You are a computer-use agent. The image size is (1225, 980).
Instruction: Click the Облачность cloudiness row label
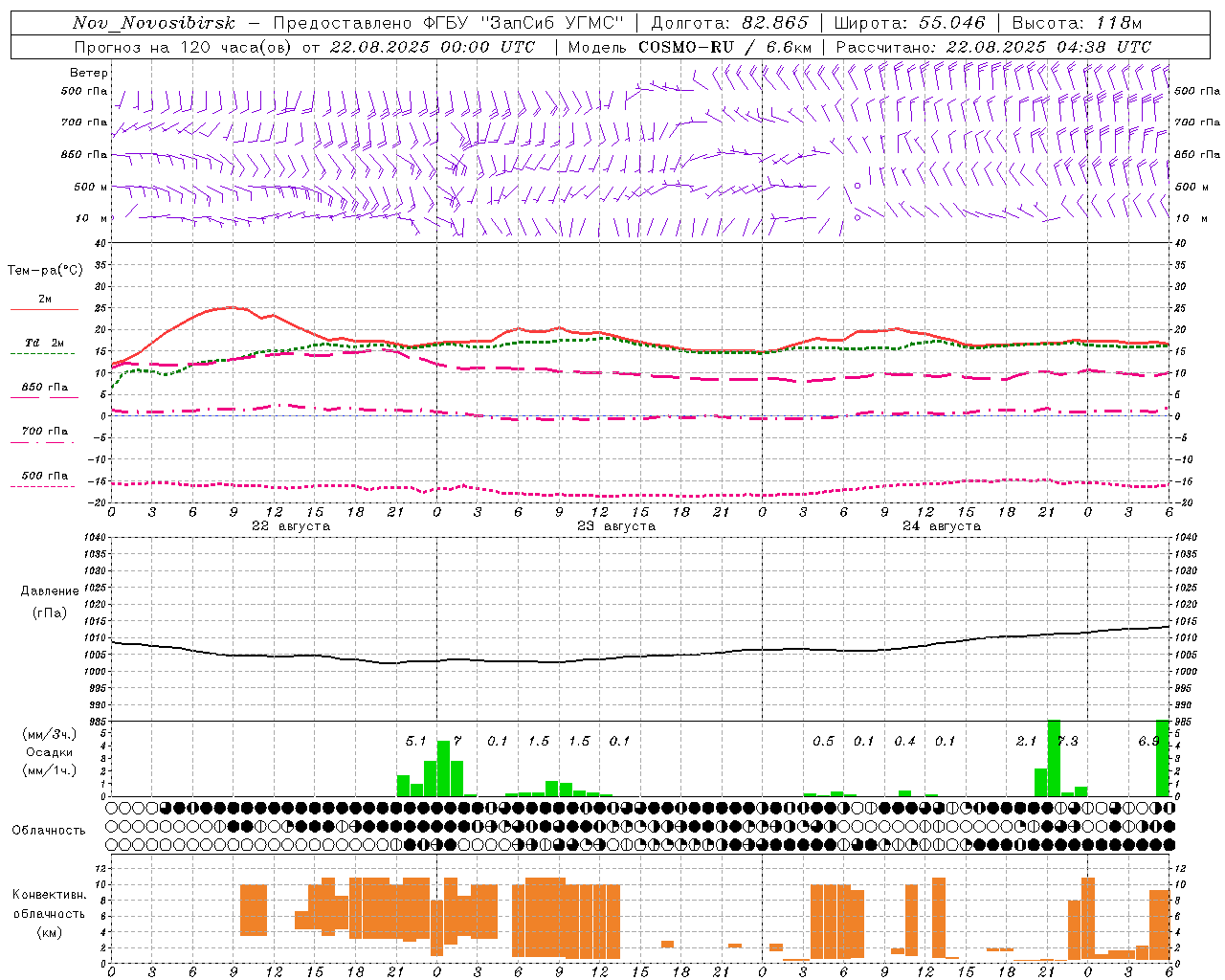(49, 830)
